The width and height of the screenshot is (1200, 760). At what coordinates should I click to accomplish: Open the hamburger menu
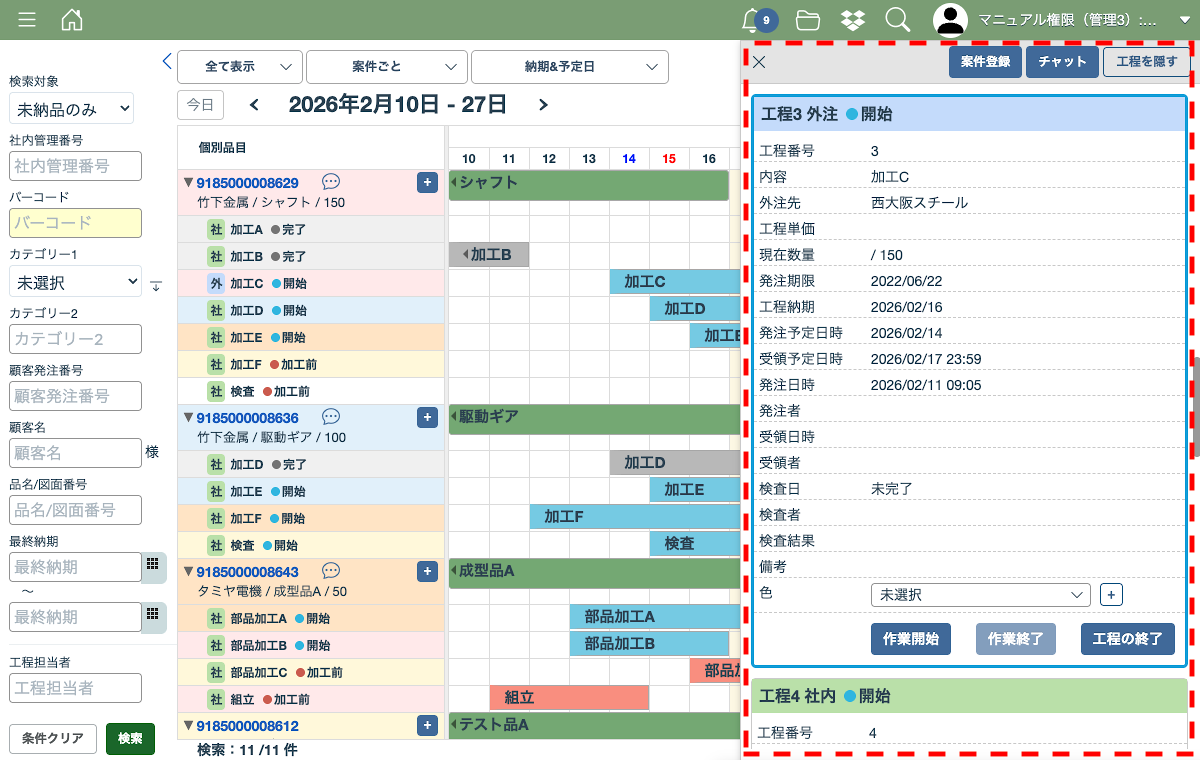[27, 20]
